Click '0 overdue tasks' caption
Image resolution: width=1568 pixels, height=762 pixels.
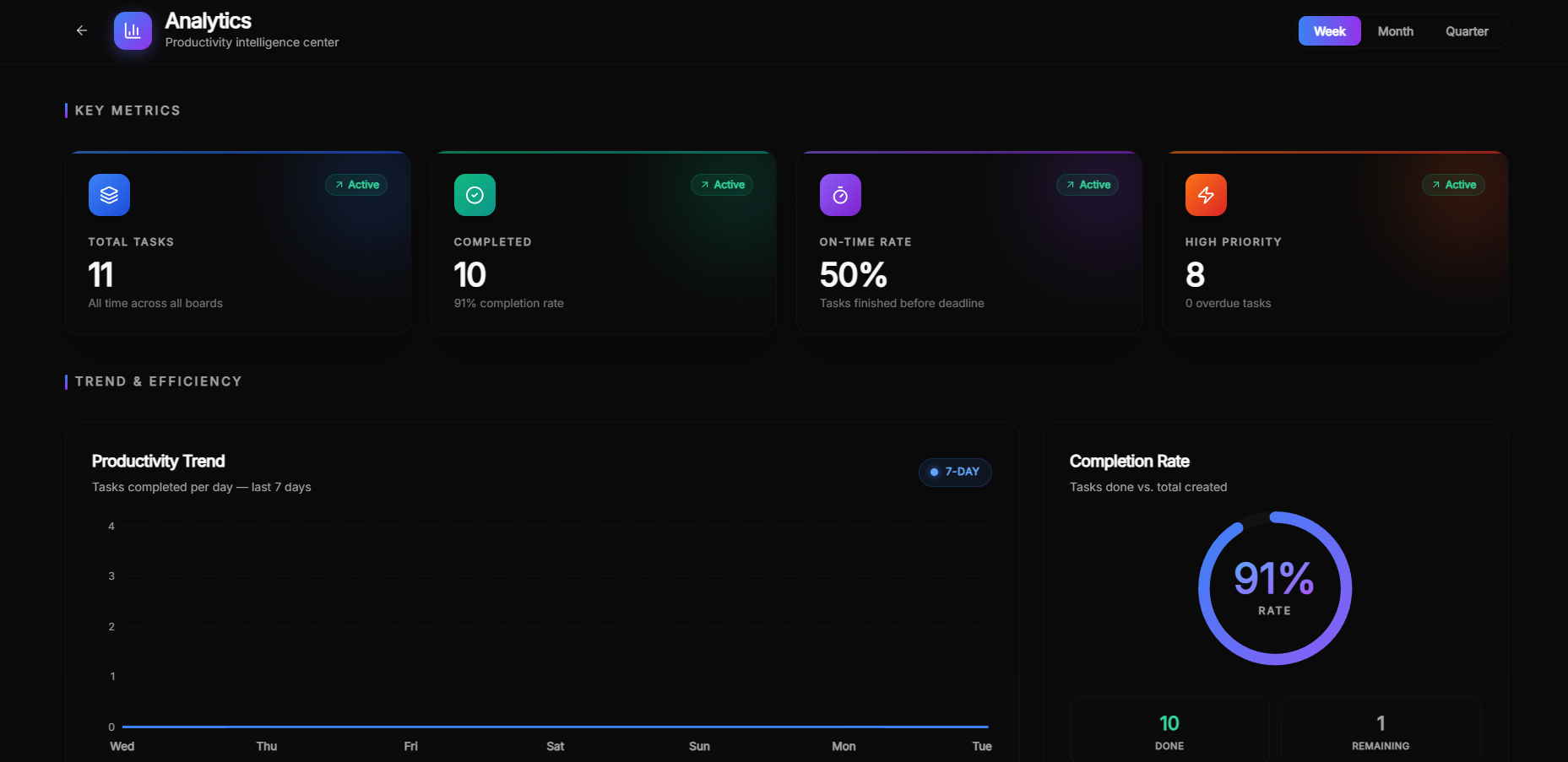click(x=1228, y=303)
